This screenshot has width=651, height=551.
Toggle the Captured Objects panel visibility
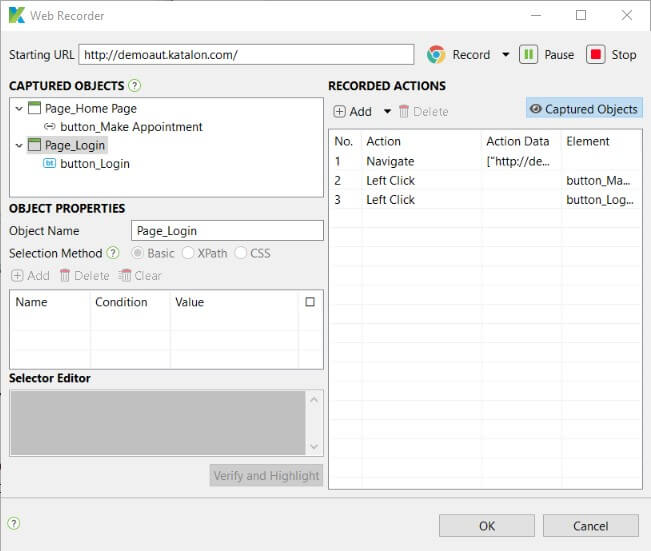point(584,109)
